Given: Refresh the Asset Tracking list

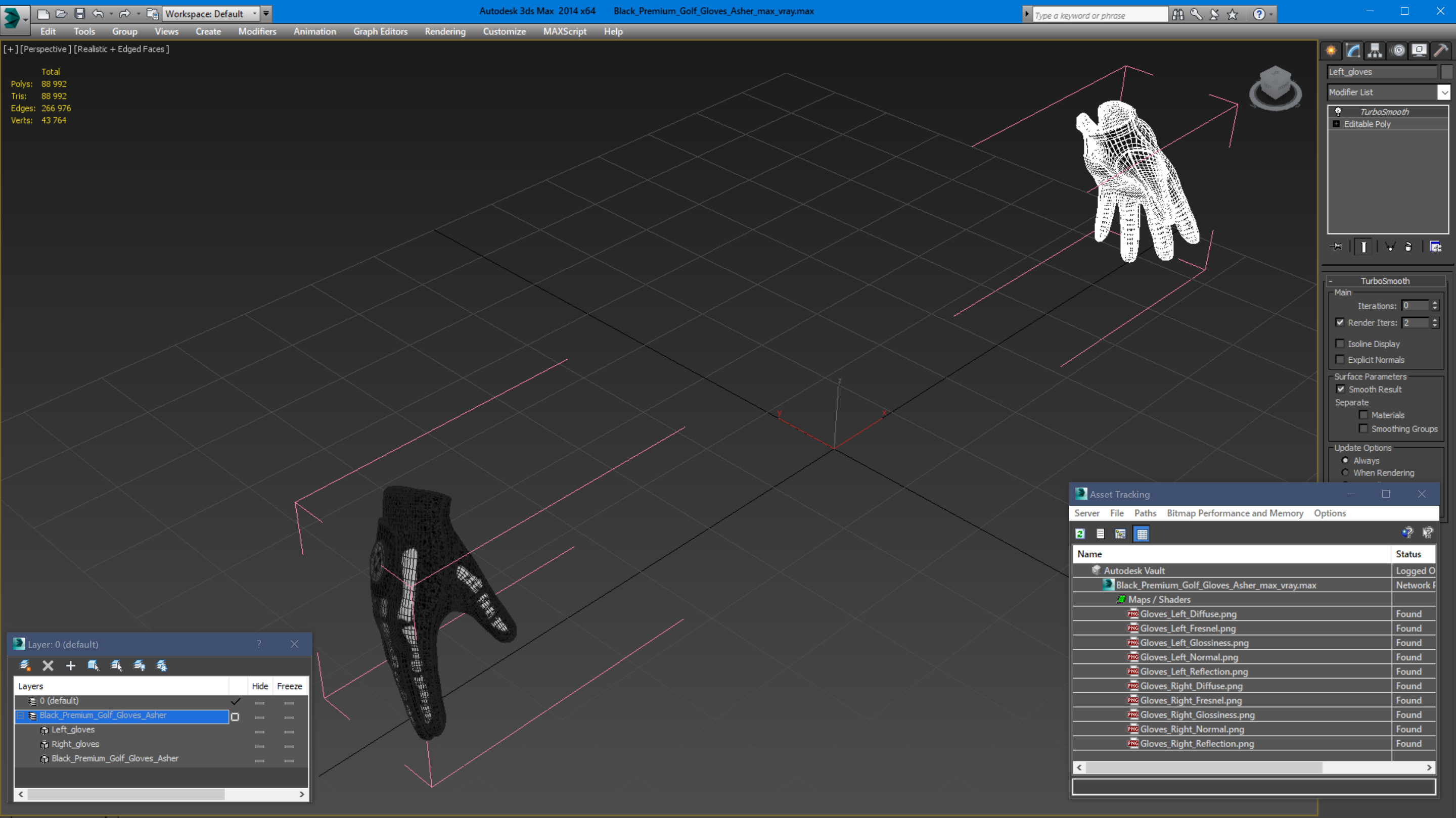Looking at the screenshot, I should point(1080,533).
